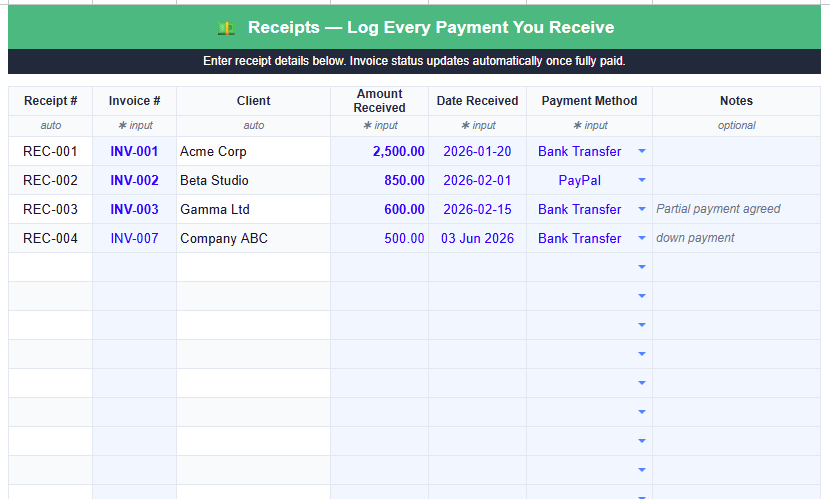This screenshot has height=499, width=830.
Task: Select amount cell 850.00
Action: (x=380, y=180)
